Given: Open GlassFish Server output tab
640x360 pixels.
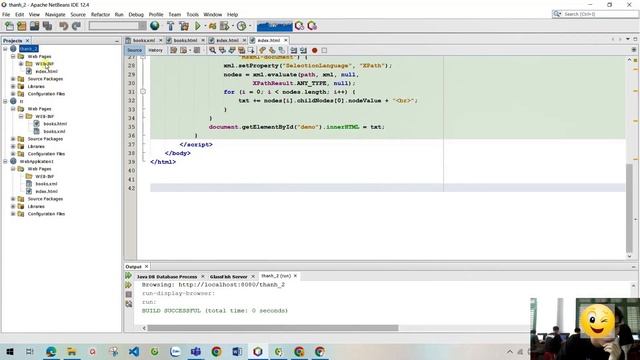Looking at the screenshot, I should [x=229, y=276].
